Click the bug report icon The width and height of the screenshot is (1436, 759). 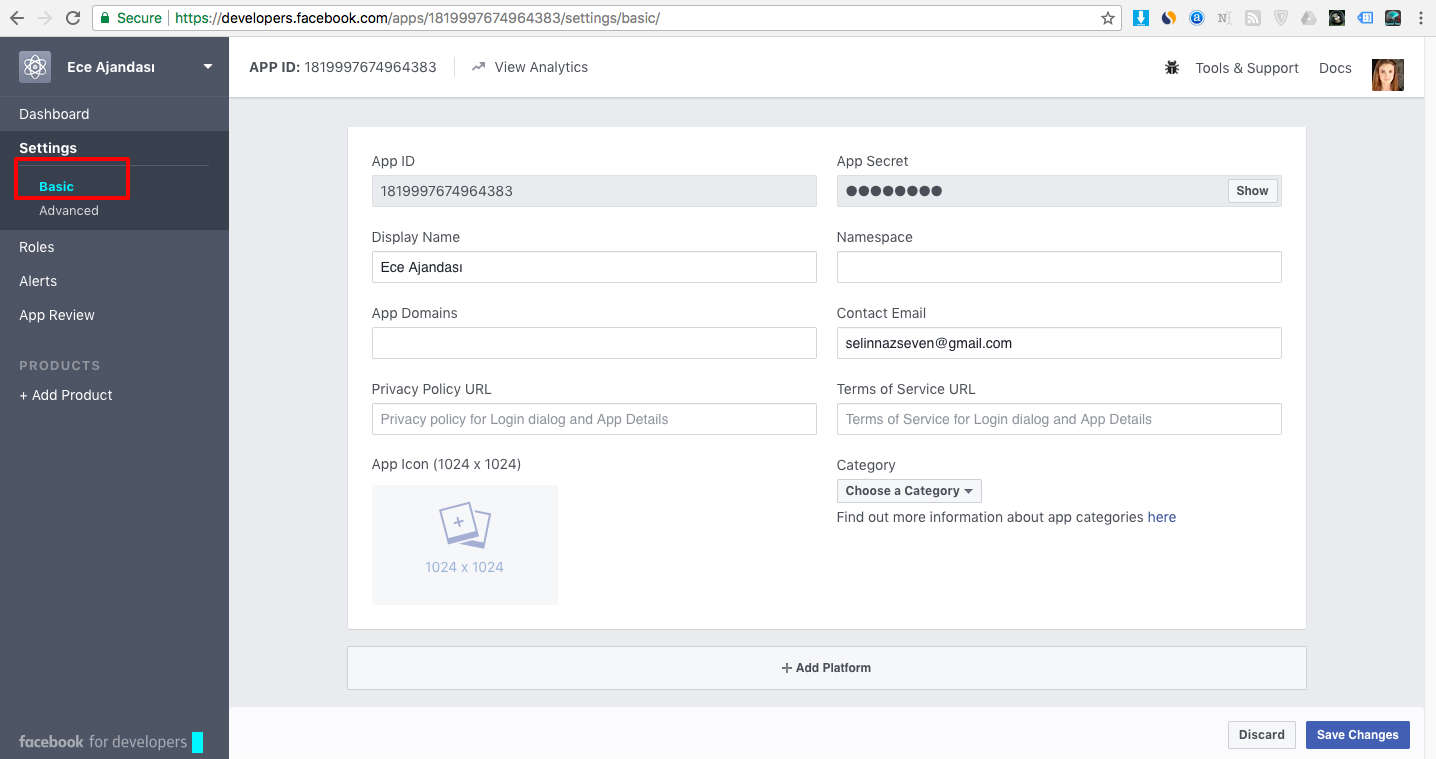coord(1171,68)
